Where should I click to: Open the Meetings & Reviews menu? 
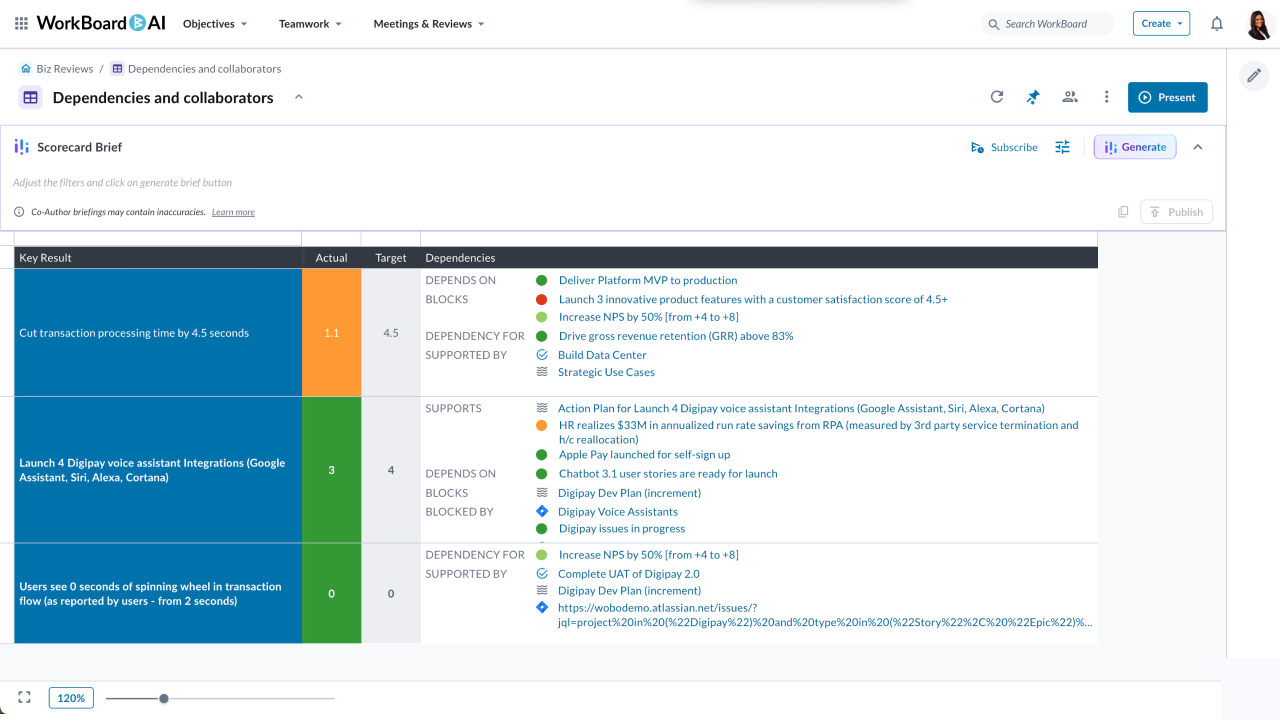429,23
